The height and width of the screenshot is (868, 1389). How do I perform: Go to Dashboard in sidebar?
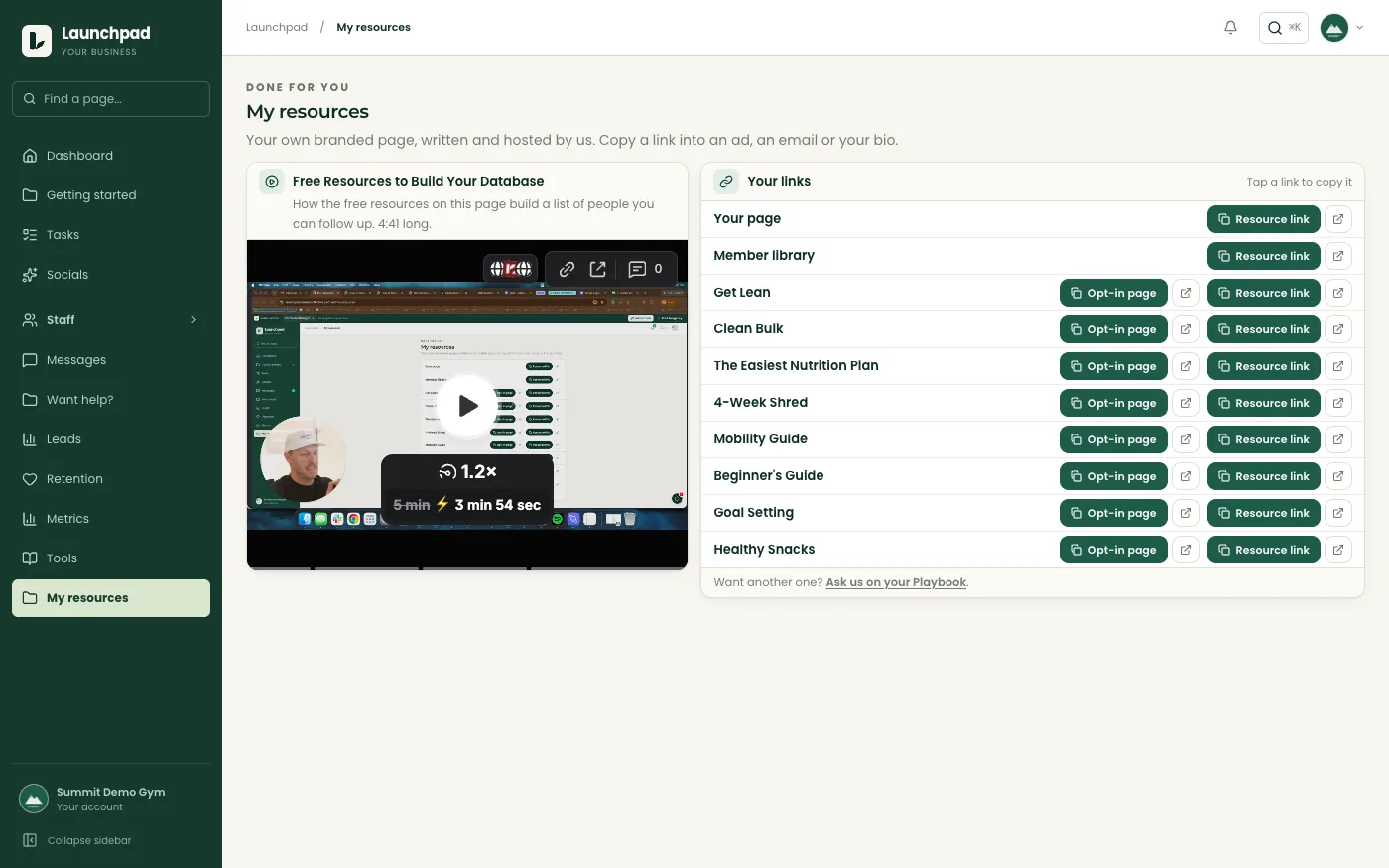coord(111,156)
